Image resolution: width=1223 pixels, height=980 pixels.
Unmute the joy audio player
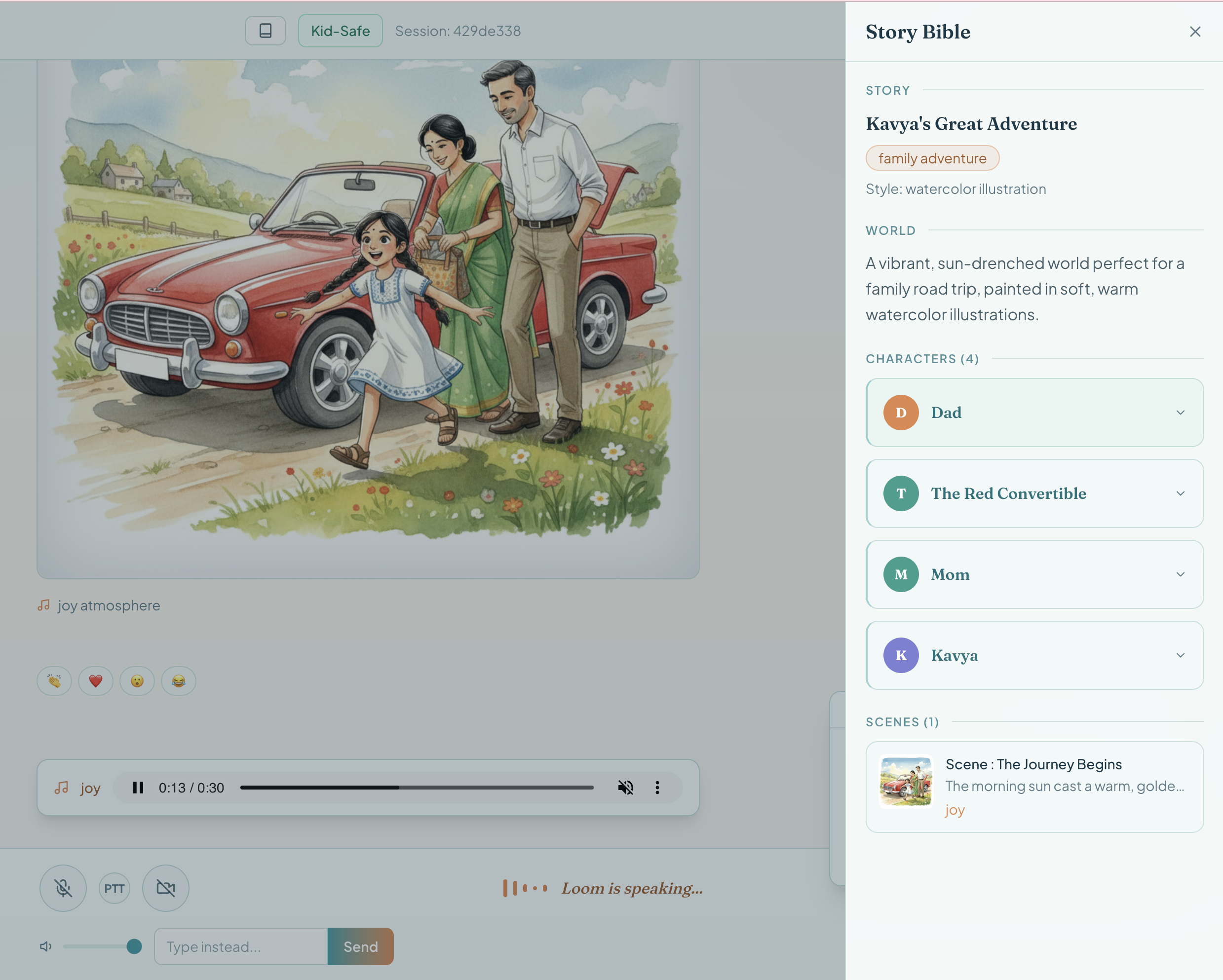click(625, 787)
